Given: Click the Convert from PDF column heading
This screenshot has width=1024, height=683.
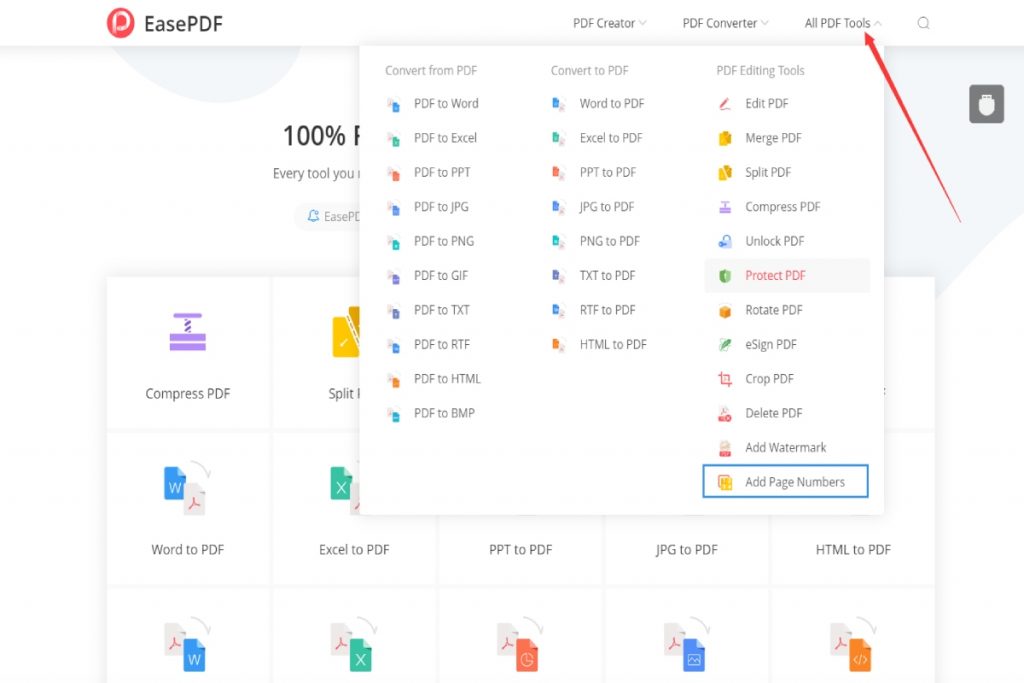Looking at the screenshot, I should pyautogui.click(x=431, y=71).
